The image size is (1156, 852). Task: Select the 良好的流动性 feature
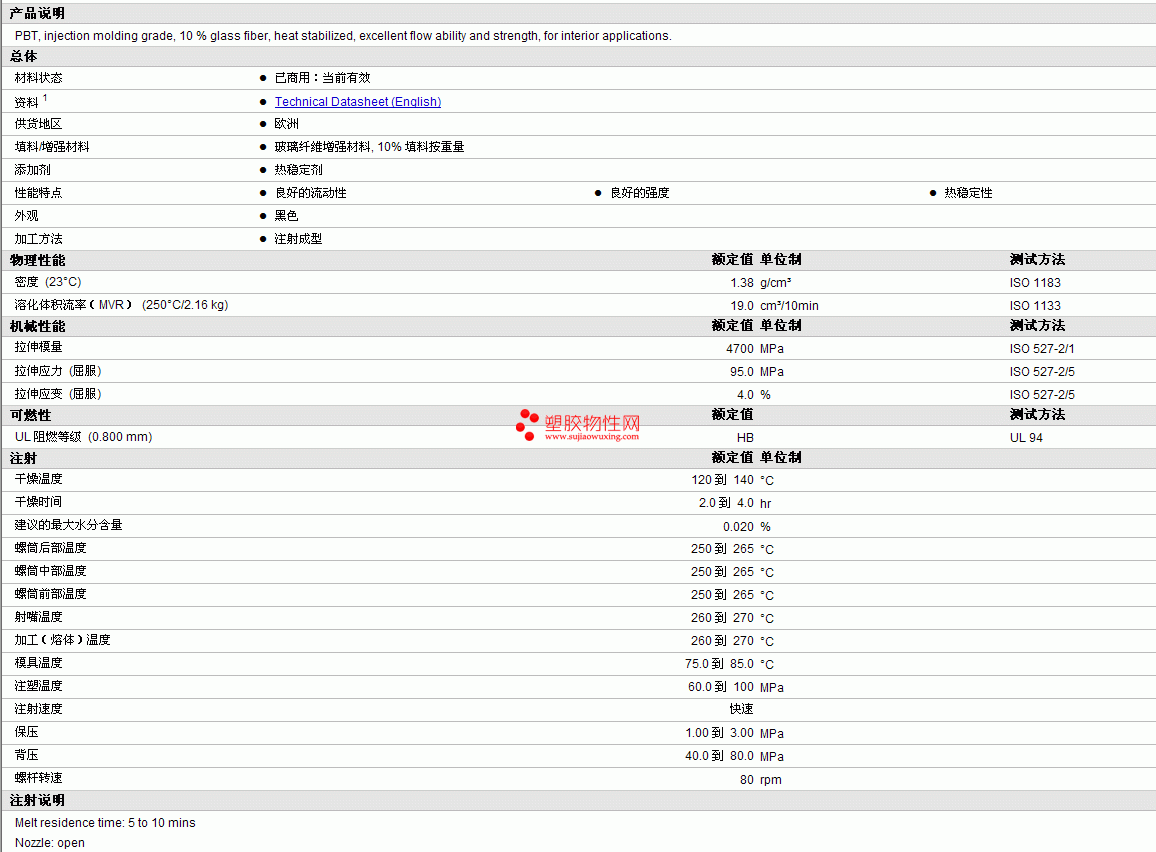[x=310, y=192]
